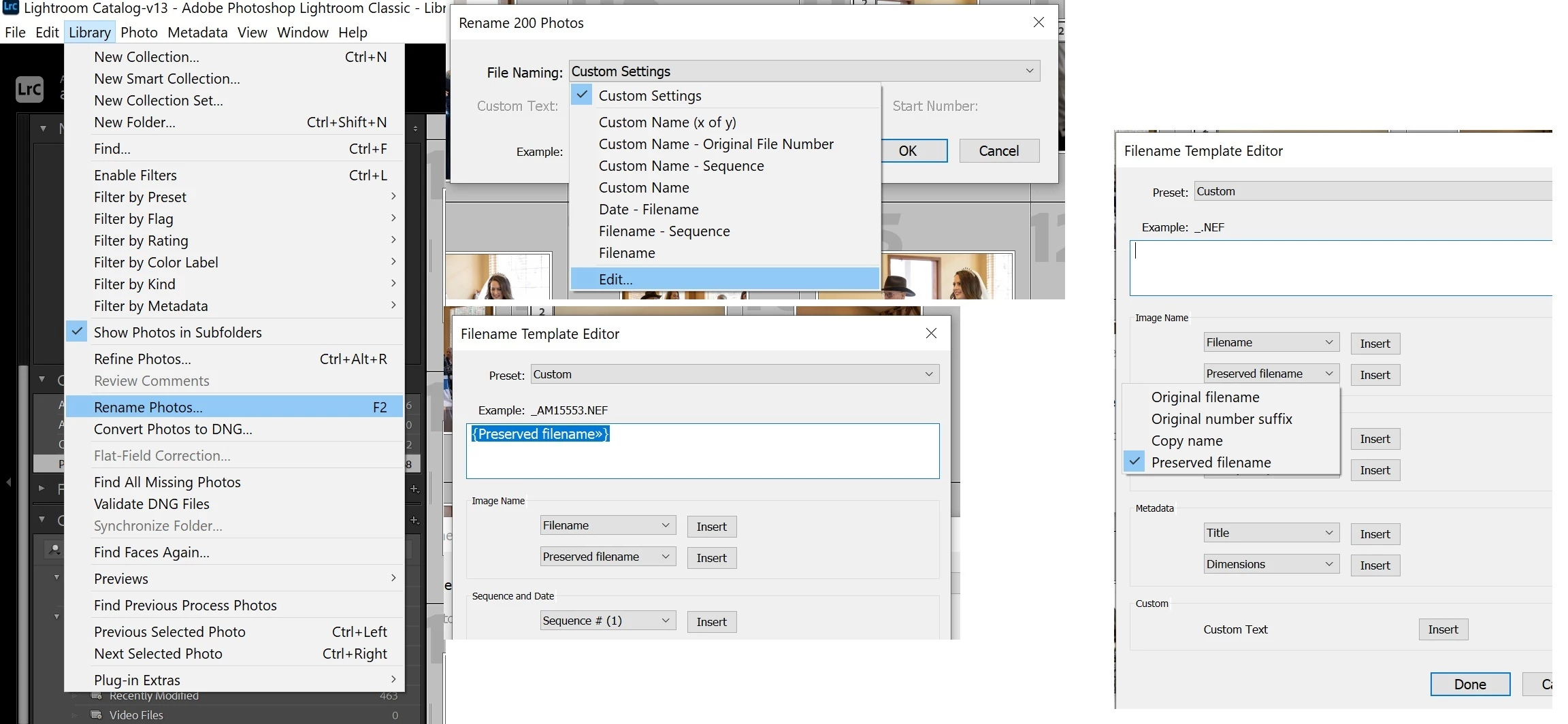Close the Rename 200 Photos dialog

click(1039, 22)
